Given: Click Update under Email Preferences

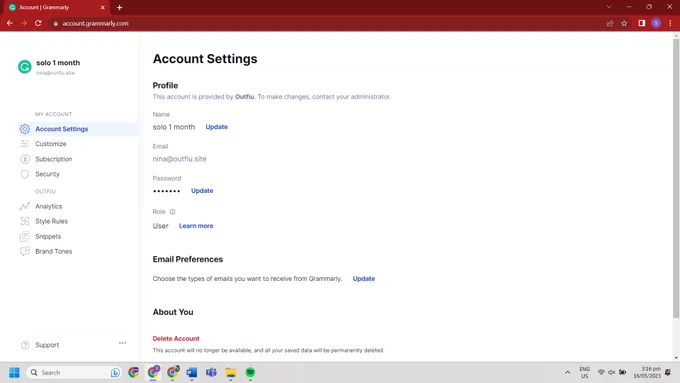Looking at the screenshot, I should (x=363, y=278).
